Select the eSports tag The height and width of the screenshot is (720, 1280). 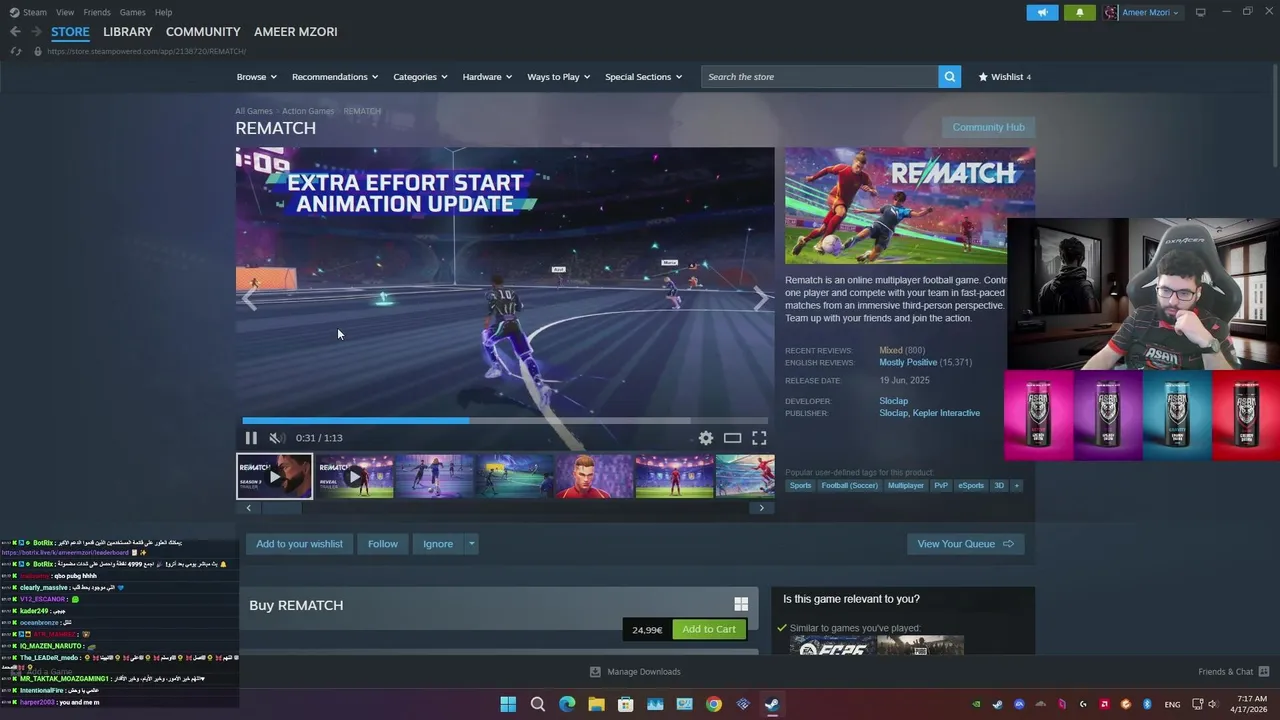[971, 486]
